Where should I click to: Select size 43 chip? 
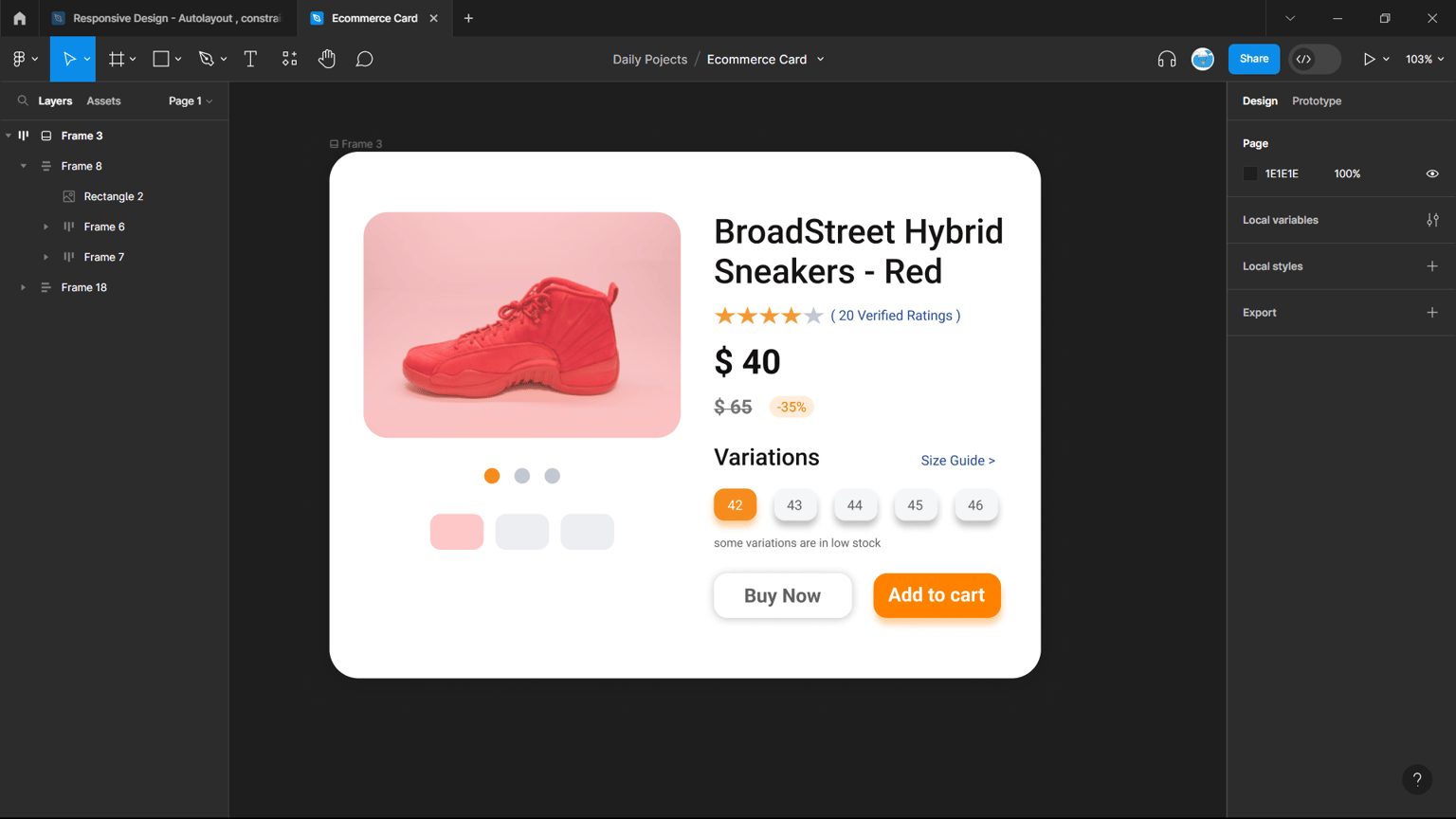pyautogui.click(x=794, y=505)
